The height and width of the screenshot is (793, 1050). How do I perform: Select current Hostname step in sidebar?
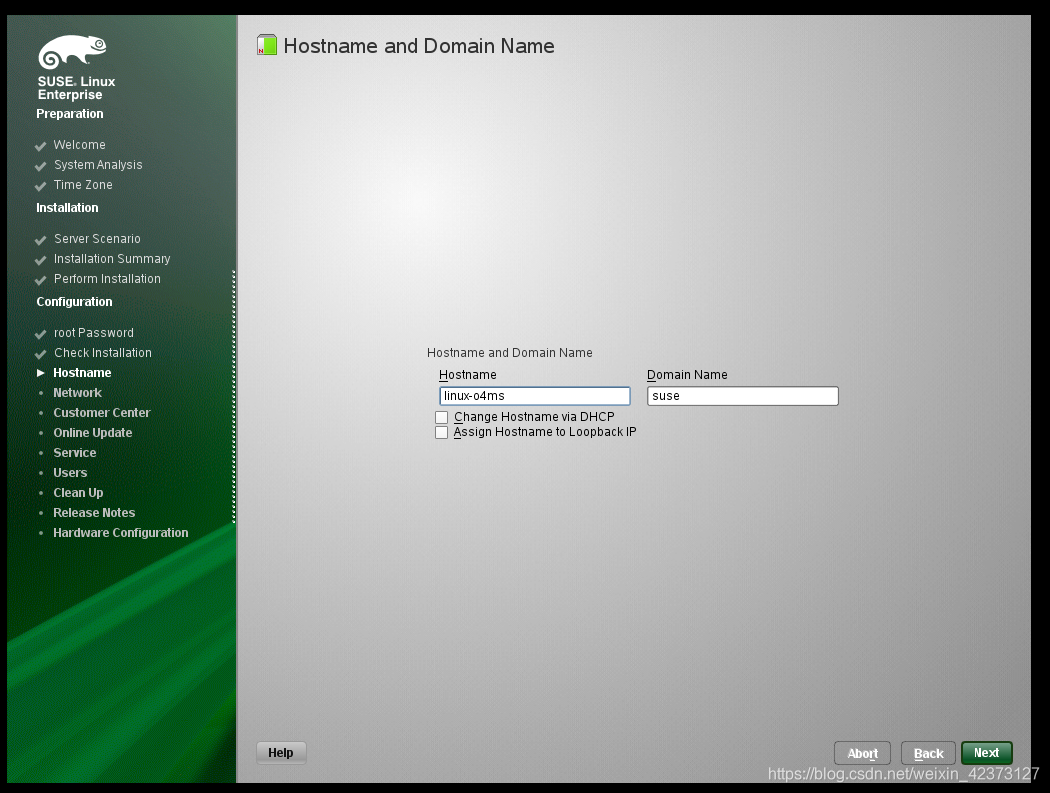coord(82,373)
